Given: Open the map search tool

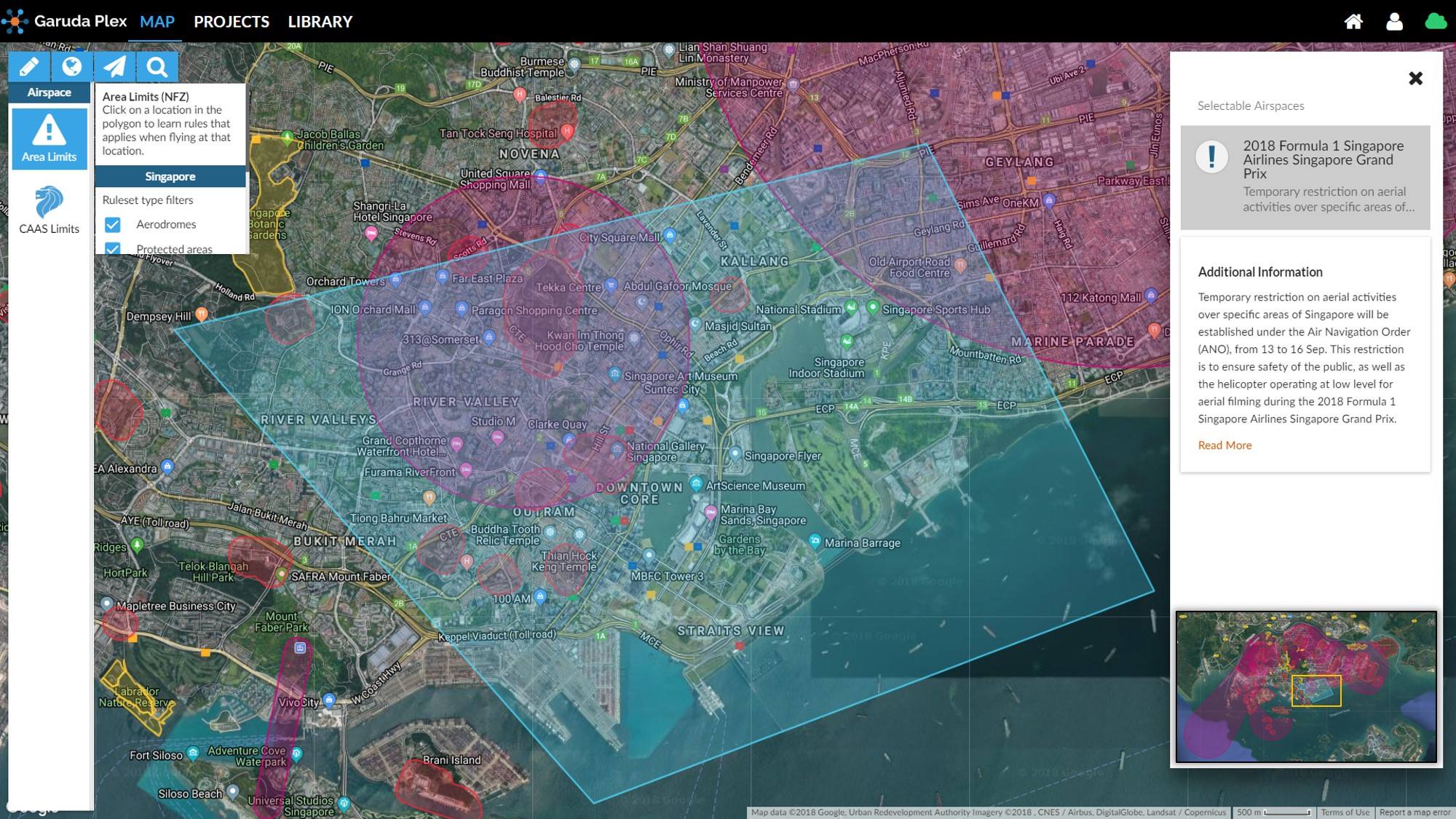Looking at the screenshot, I should pyautogui.click(x=157, y=67).
